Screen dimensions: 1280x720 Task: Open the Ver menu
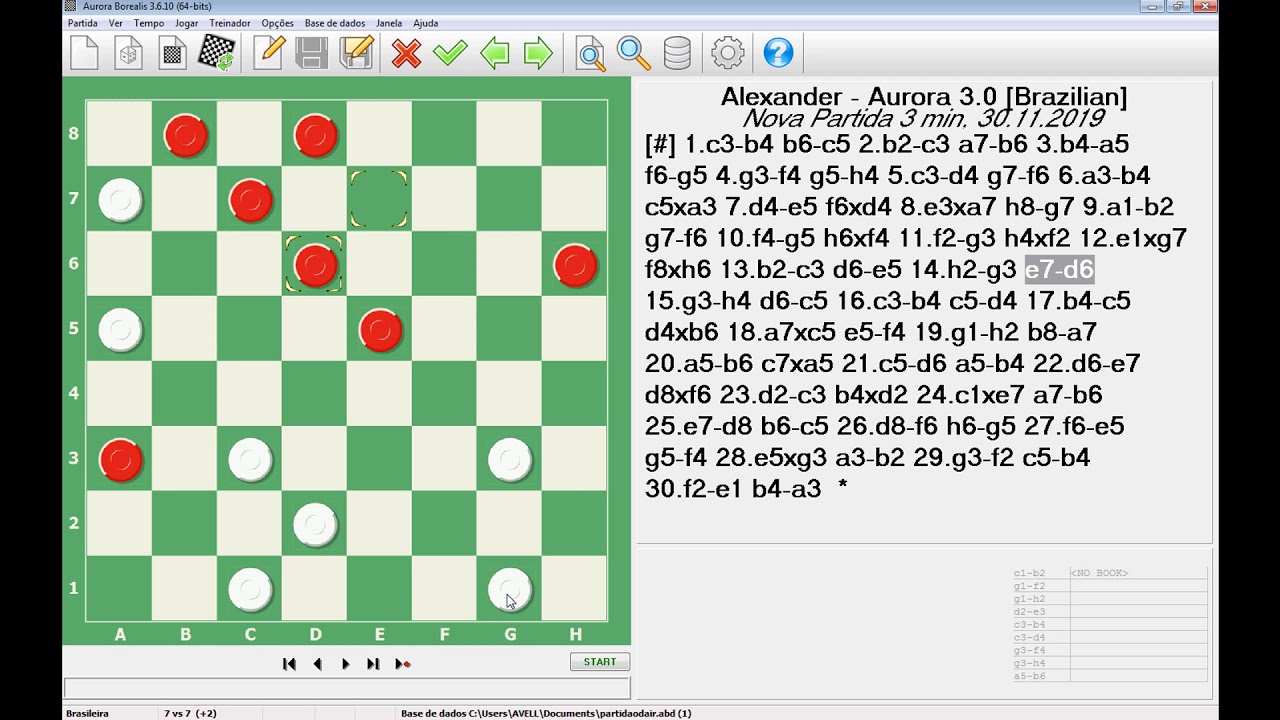(x=116, y=23)
